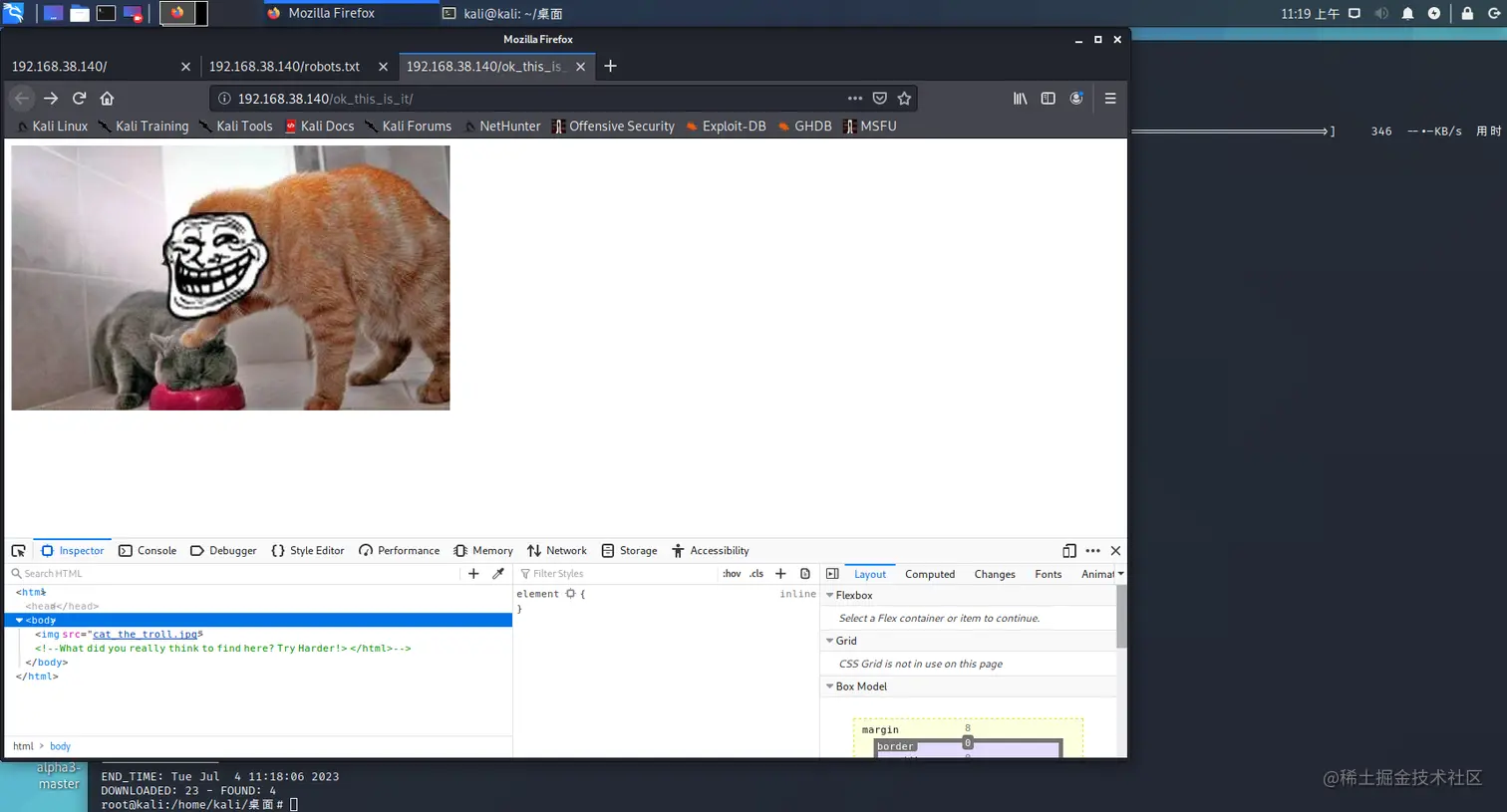Viewport: 1507px width, 812px height.
Task: Open the Style Editor tab
Action: (308, 551)
